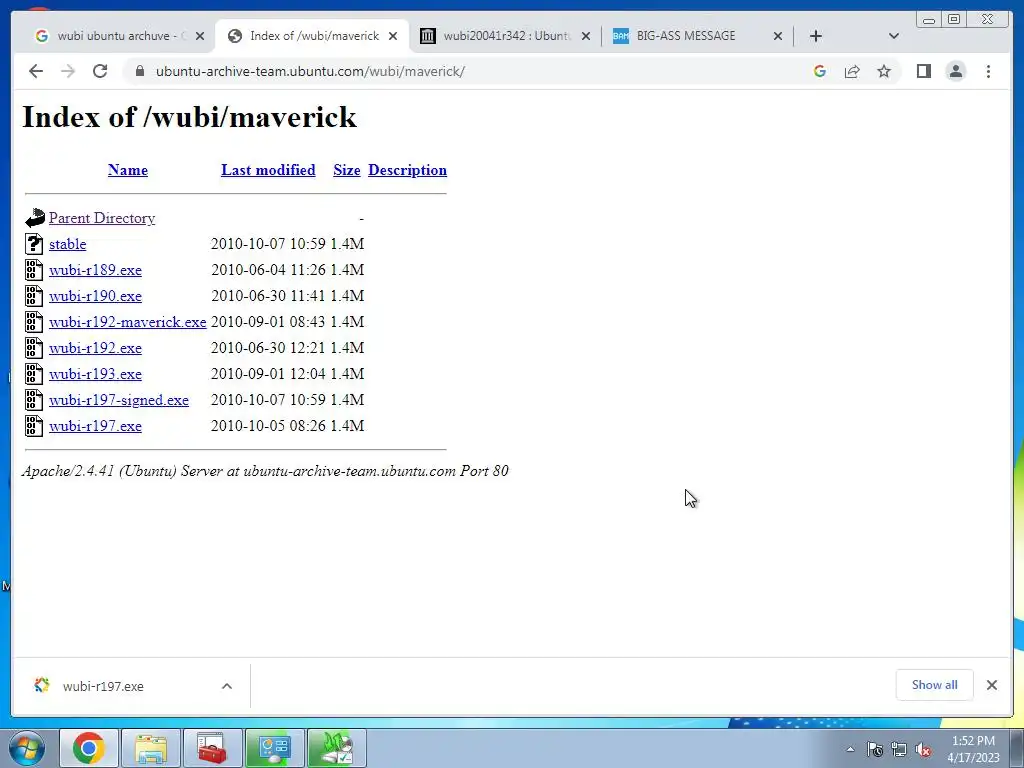Click the Action Center flag icon

click(x=875, y=749)
